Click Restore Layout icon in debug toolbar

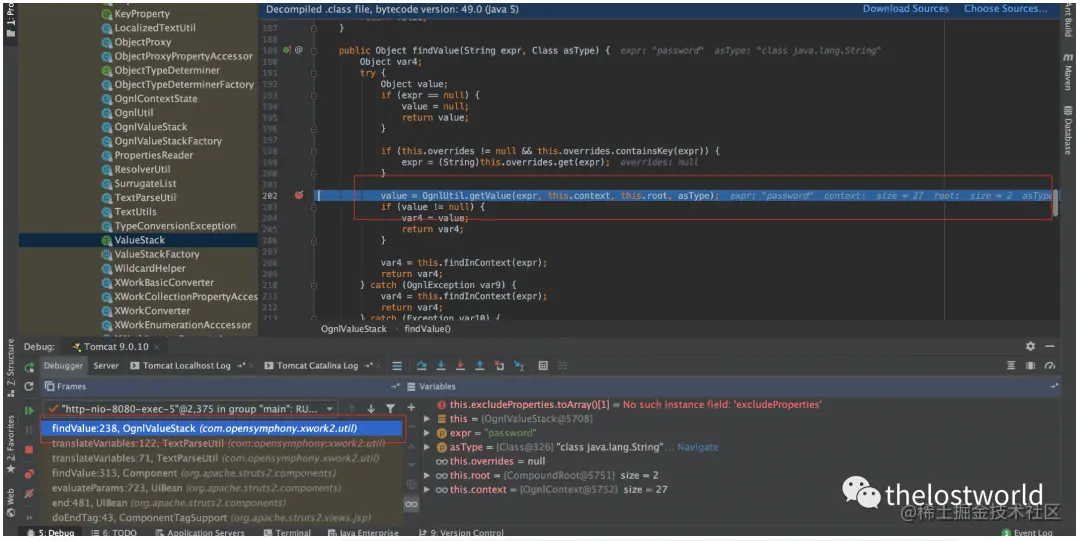click(x=1011, y=366)
